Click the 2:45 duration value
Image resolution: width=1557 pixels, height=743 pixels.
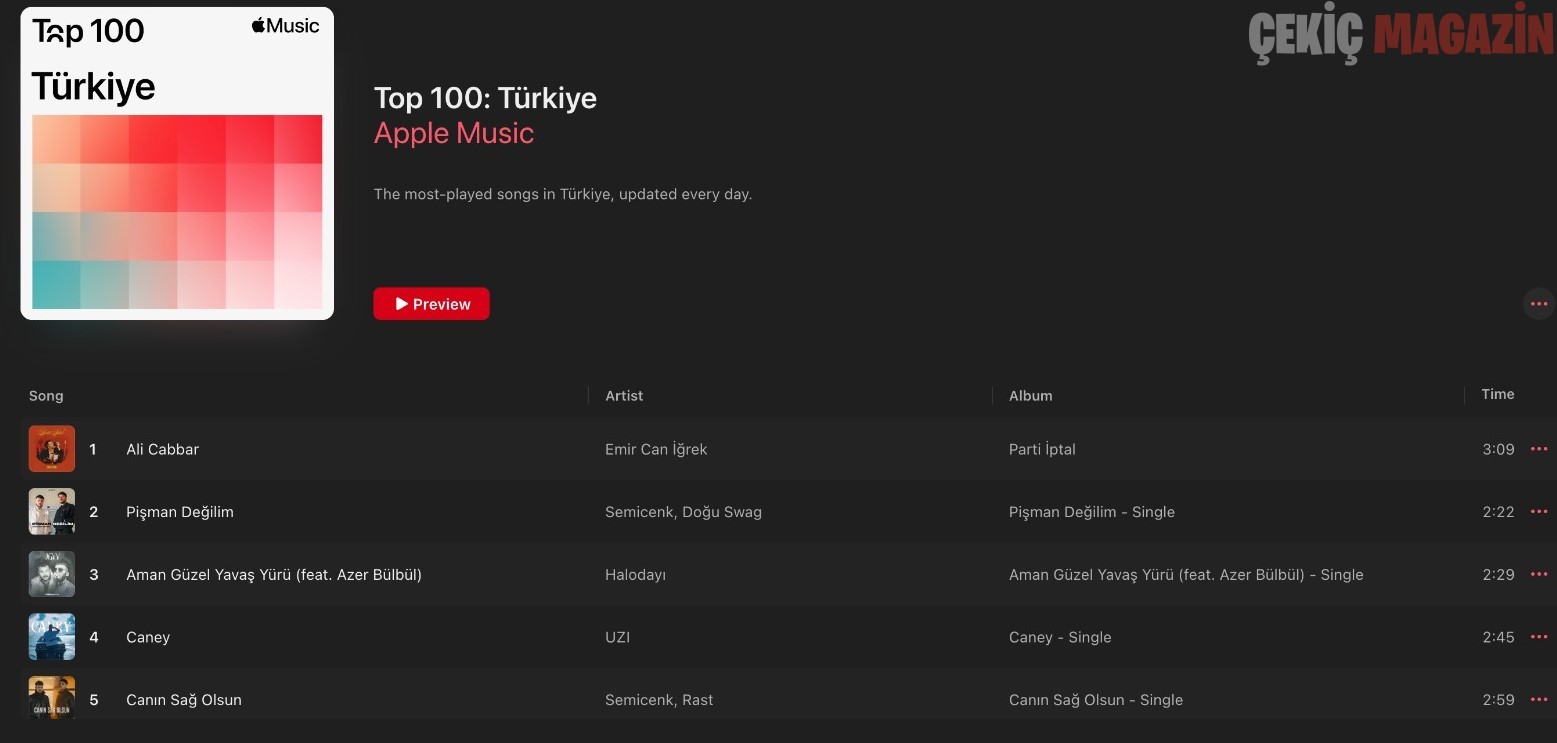(x=1498, y=637)
